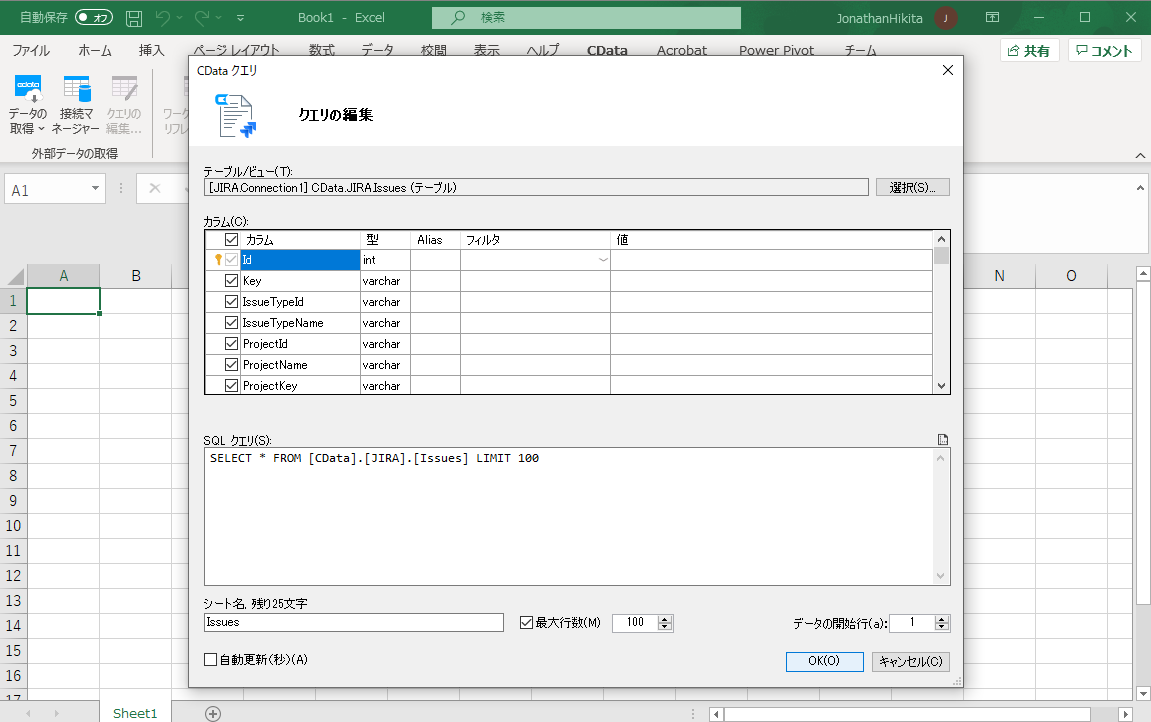The width and height of the screenshot is (1151, 722).
Task: Open the Name Box dropdown arrow
Action: 95,189
